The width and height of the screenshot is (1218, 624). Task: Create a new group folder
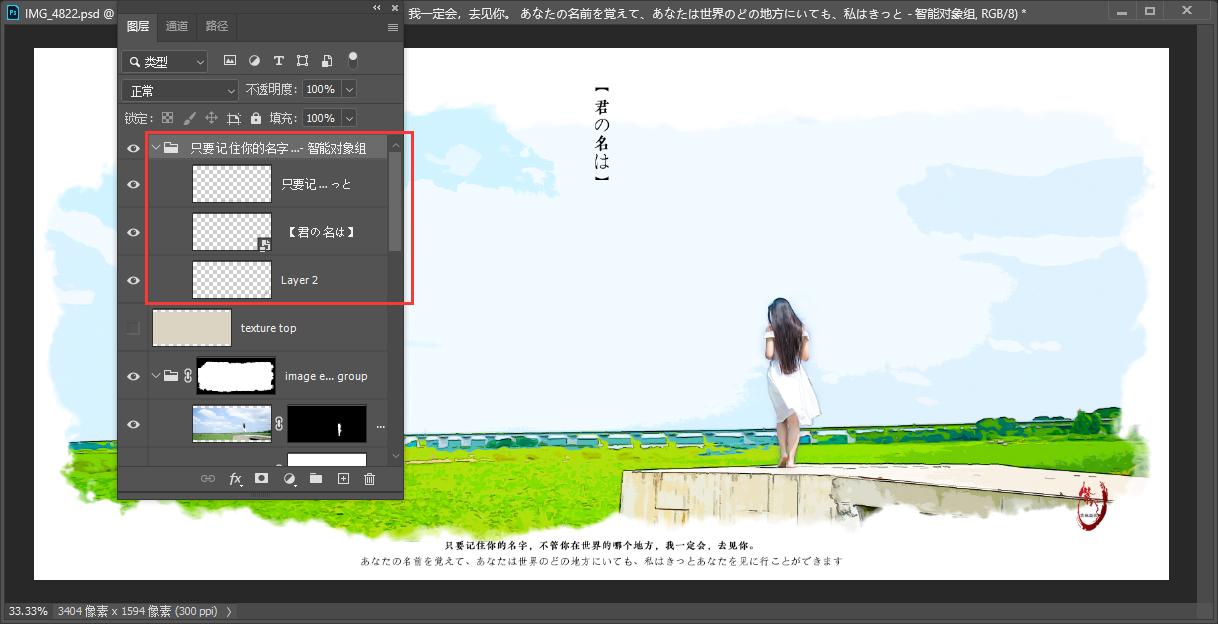click(x=316, y=479)
